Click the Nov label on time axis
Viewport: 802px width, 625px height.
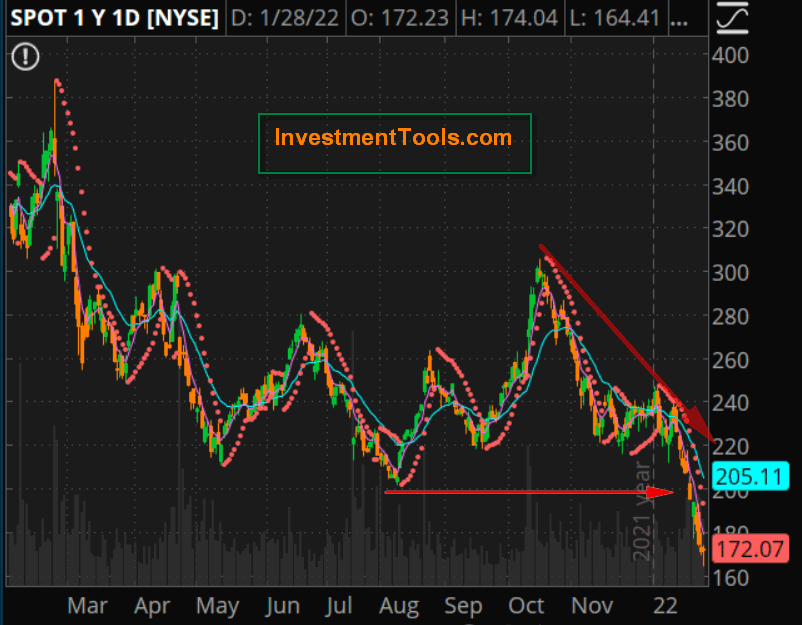[x=592, y=606]
